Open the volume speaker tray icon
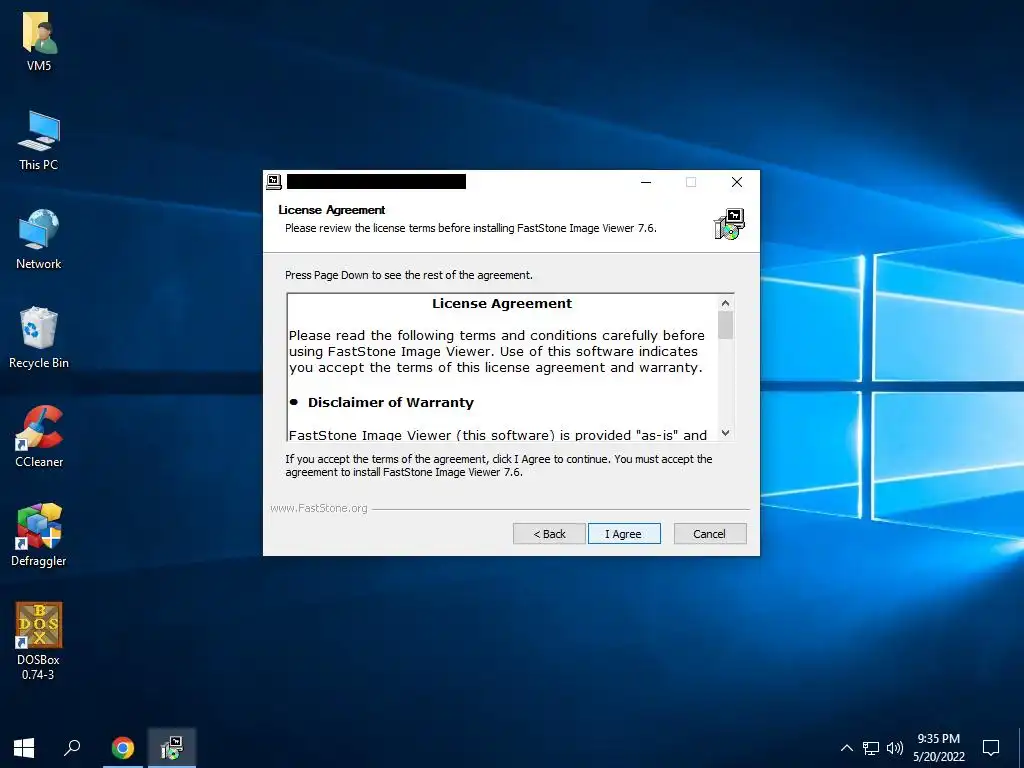1024x768 pixels. (895, 748)
